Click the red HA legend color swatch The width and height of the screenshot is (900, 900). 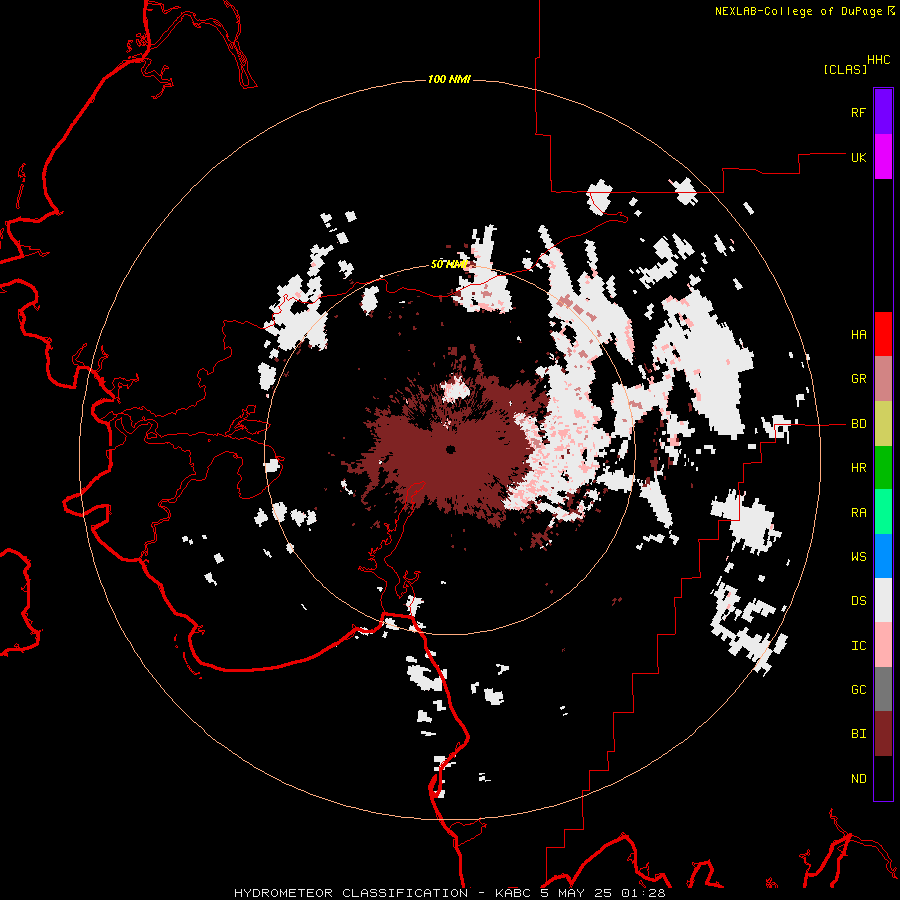pyautogui.click(x=883, y=334)
